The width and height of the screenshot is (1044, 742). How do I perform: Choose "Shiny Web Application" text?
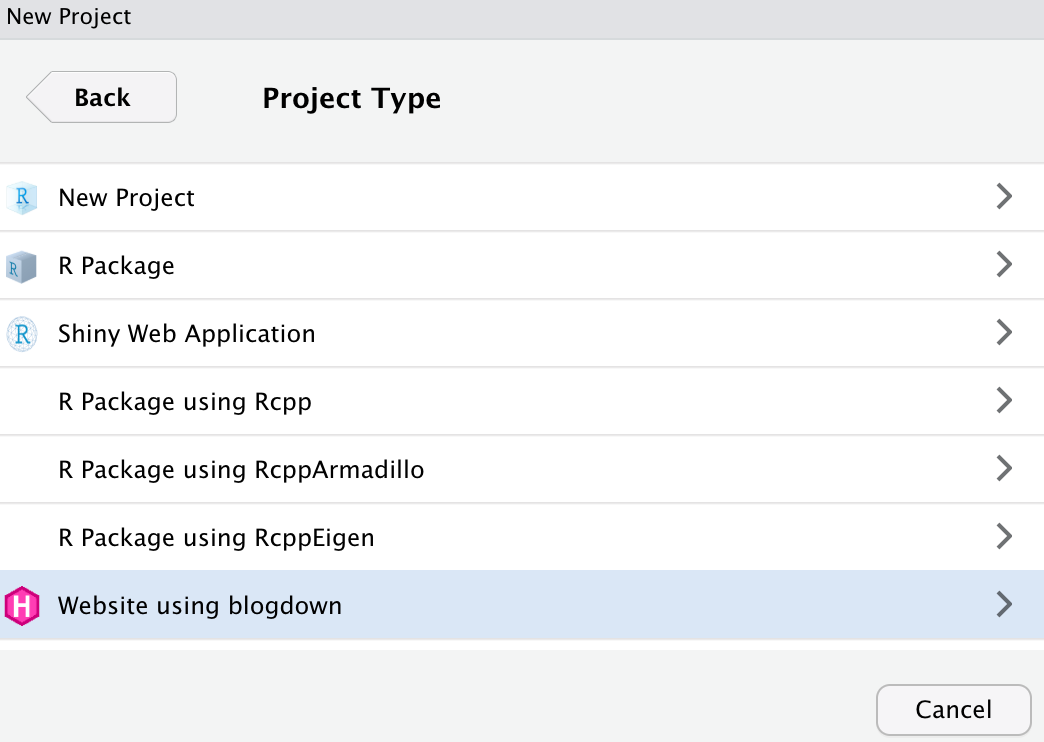click(x=186, y=334)
